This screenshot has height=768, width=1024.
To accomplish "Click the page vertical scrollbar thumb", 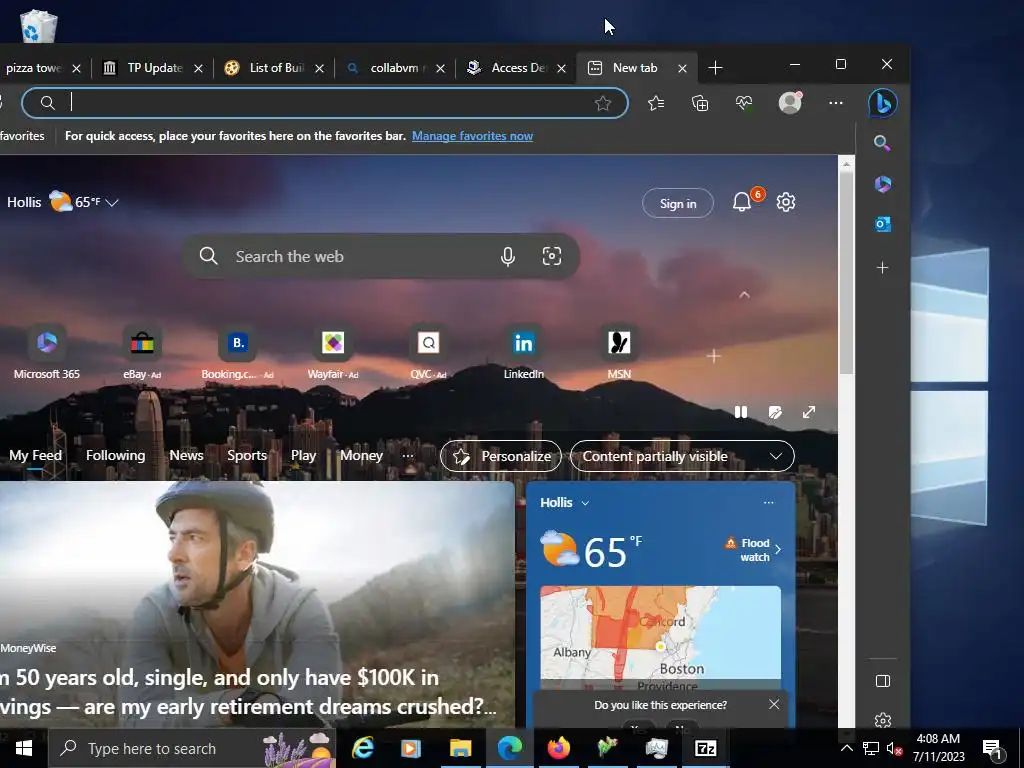I will 846,273.
